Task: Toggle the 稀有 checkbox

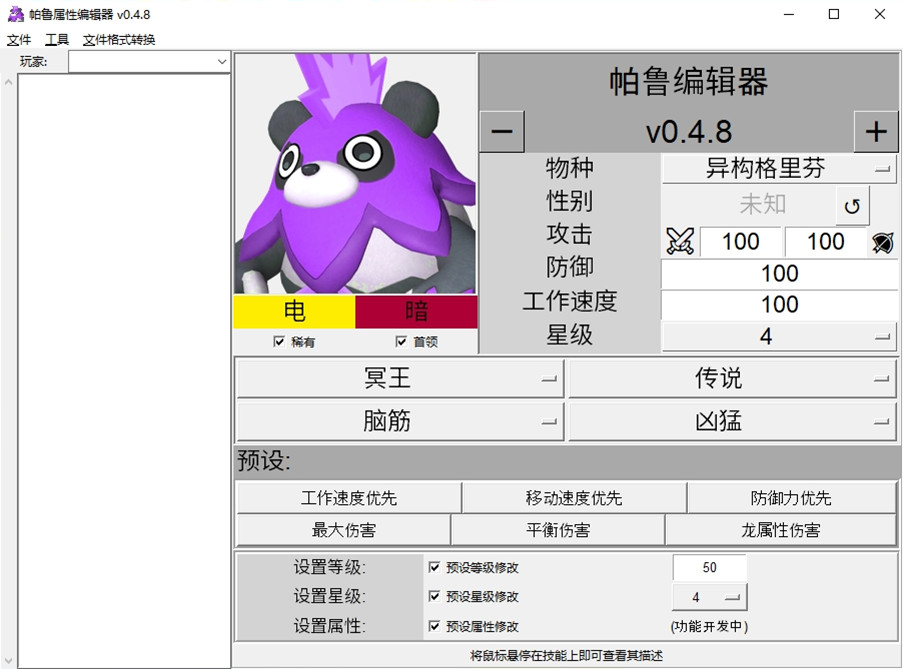Action: 279,342
